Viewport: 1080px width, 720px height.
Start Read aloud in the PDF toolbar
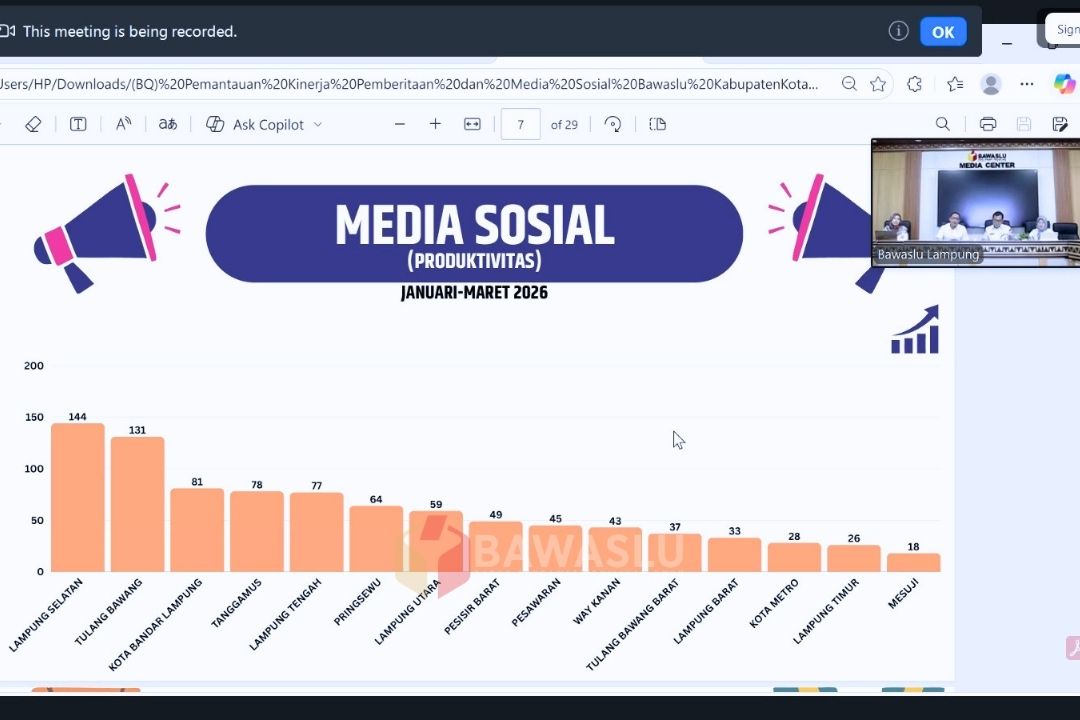[124, 124]
